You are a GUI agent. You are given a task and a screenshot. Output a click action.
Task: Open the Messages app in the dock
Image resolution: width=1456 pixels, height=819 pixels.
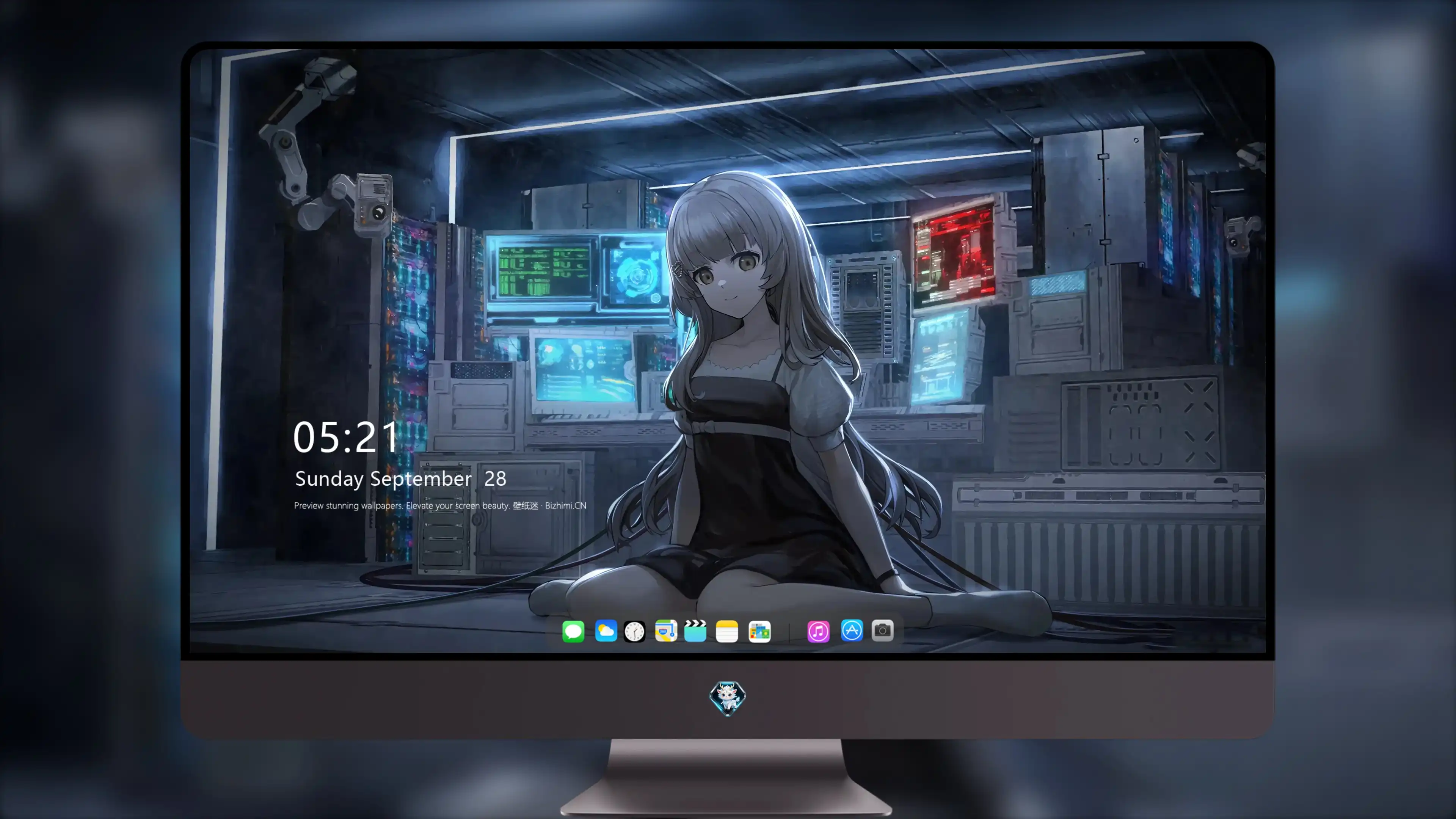(573, 631)
